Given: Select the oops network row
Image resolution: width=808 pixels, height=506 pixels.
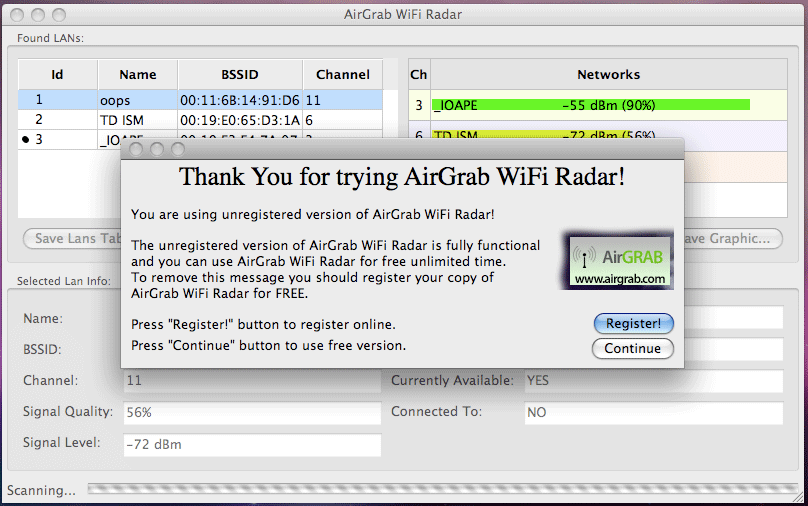Looking at the screenshot, I should pyautogui.click(x=200, y=100).
